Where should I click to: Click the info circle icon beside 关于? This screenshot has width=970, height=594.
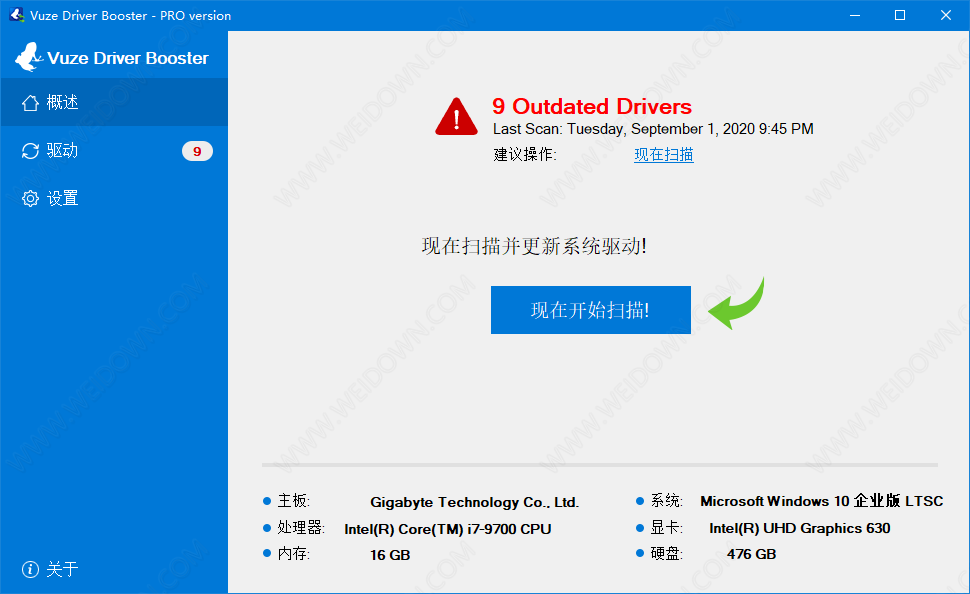30,569
